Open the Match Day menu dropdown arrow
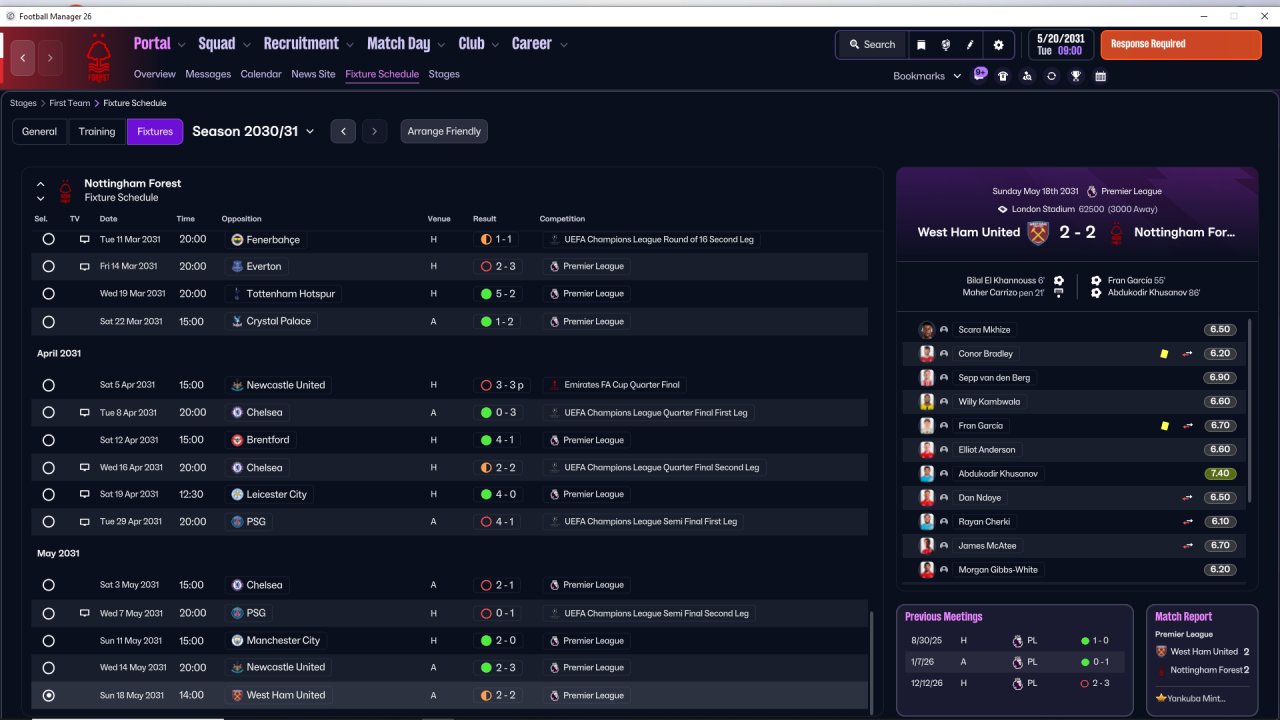 (441, 45)
